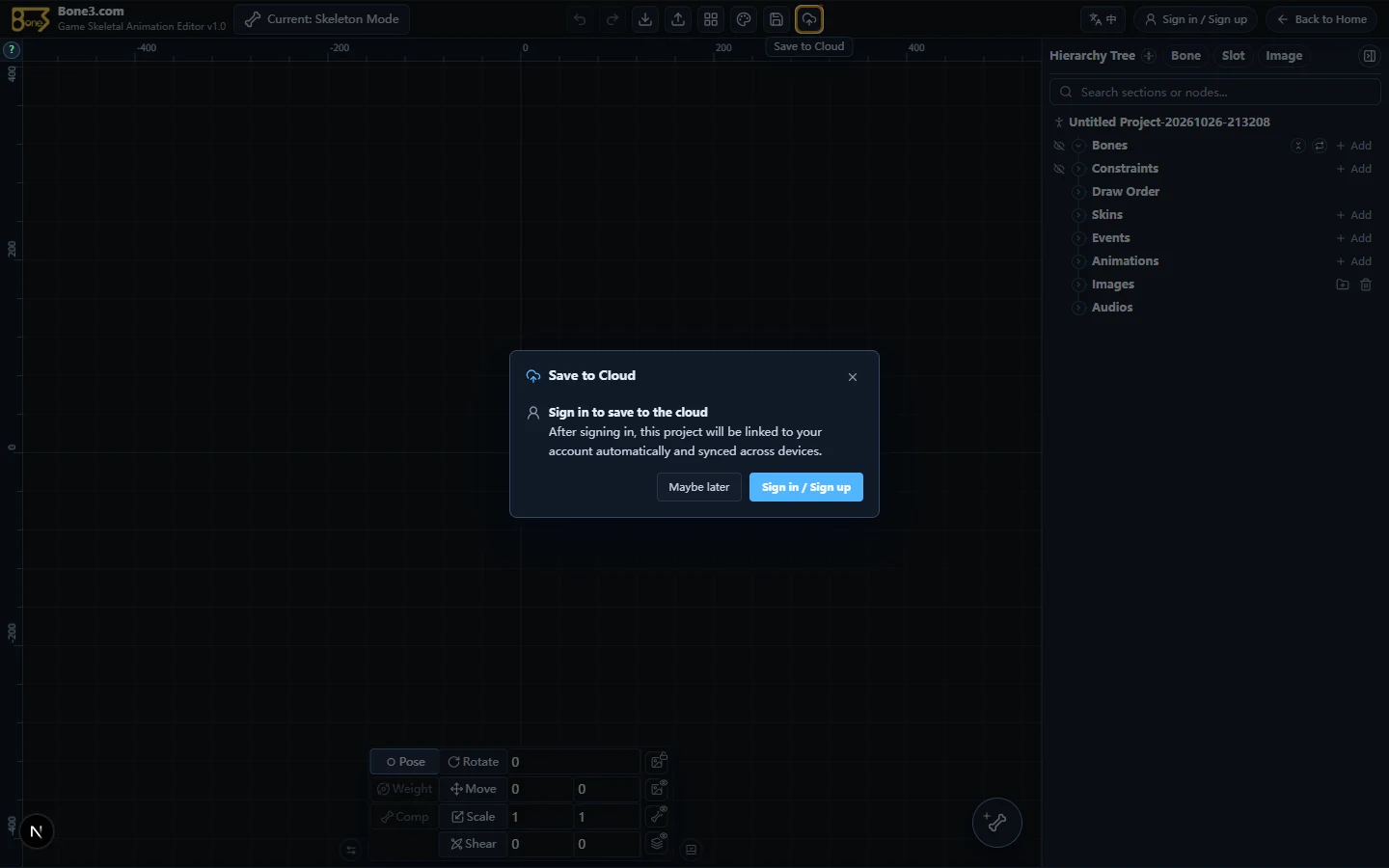The width and height of the screenshot is (1389, 868).
Task: Switch to the Image tab
Action: pos(1284,56)
